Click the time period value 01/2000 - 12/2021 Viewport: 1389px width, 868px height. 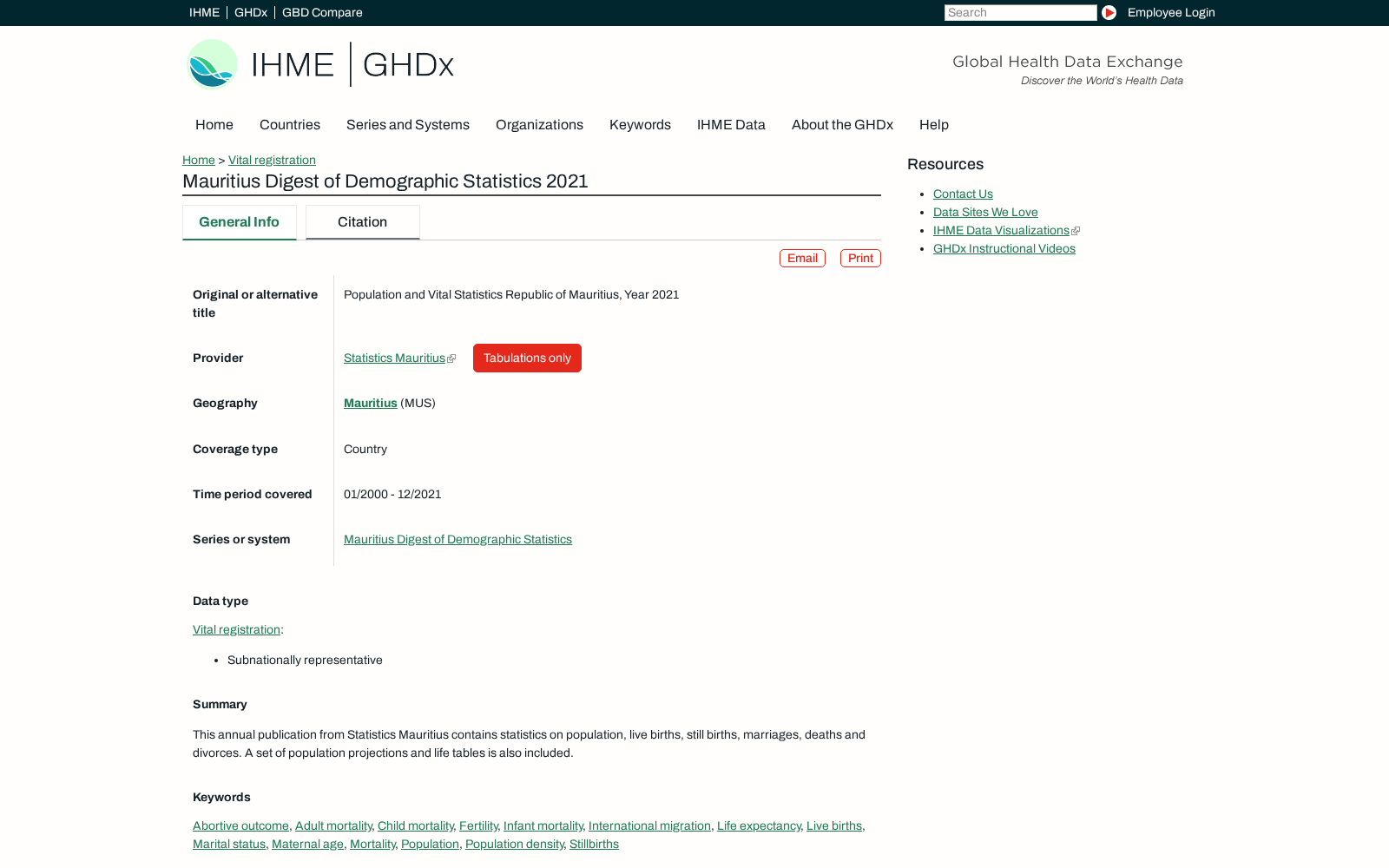click(x=392, y=495)
